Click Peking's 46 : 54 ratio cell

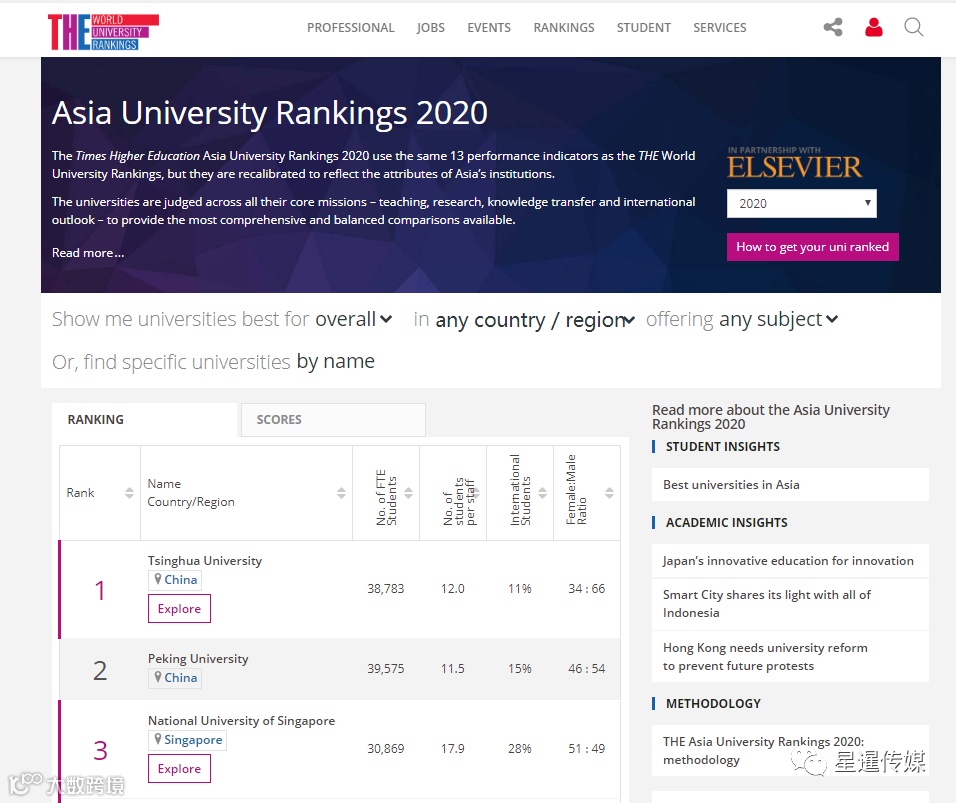point(587,668)
